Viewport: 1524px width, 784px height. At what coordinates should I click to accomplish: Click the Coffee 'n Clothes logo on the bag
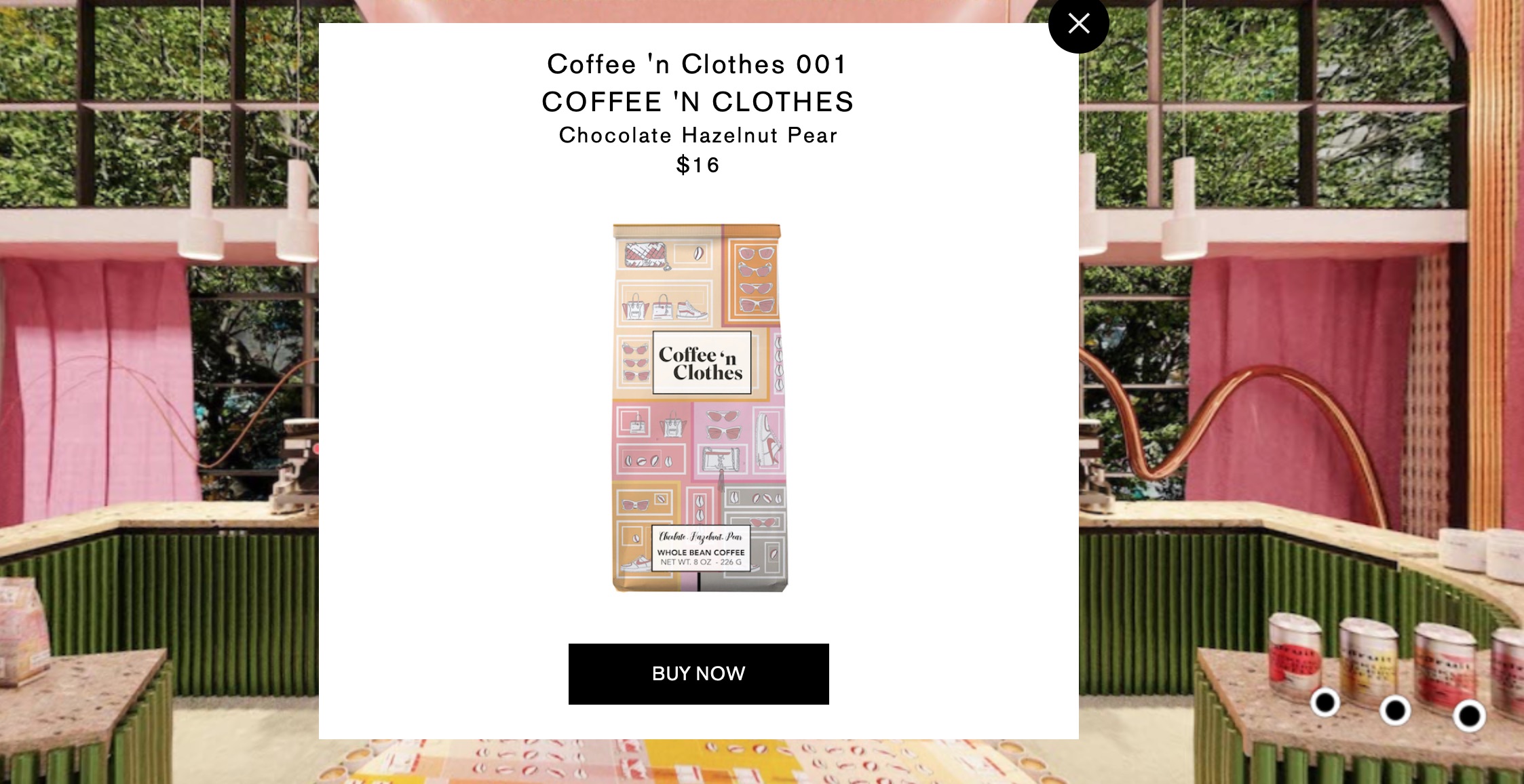point(702,363)
